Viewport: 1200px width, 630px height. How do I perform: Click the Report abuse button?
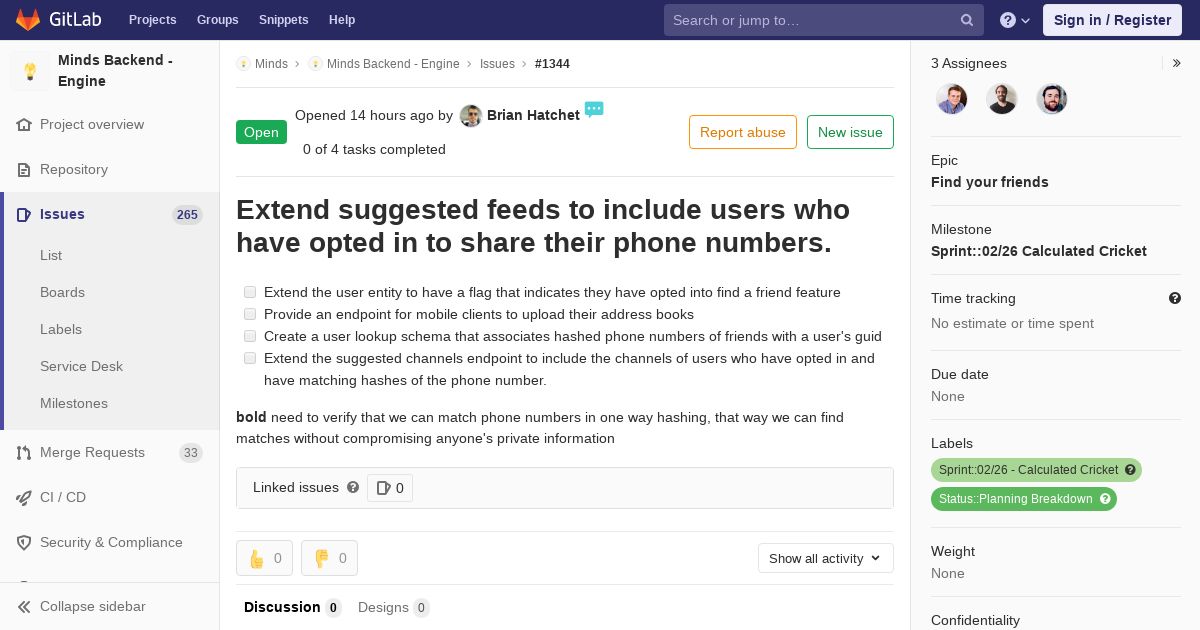point(742,132)
